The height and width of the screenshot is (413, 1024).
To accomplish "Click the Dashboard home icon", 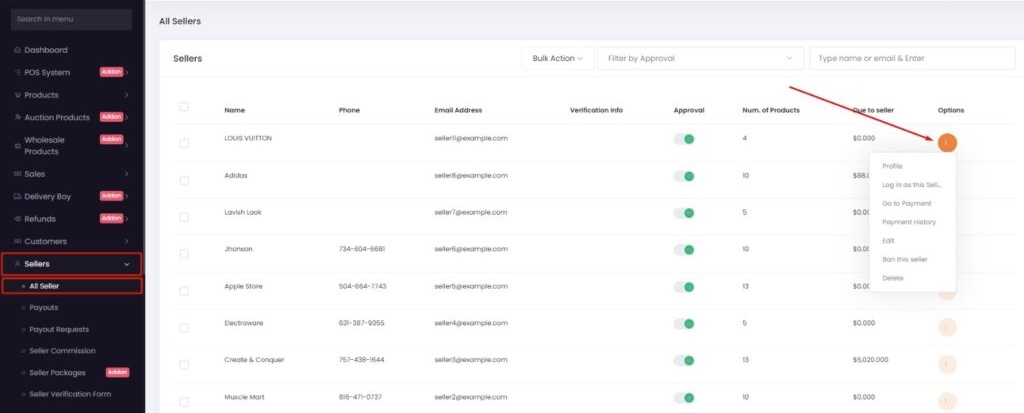I will point(18,50).
